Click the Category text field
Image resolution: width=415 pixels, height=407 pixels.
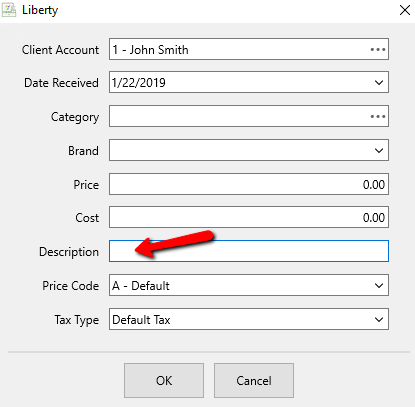coord(249,116)
